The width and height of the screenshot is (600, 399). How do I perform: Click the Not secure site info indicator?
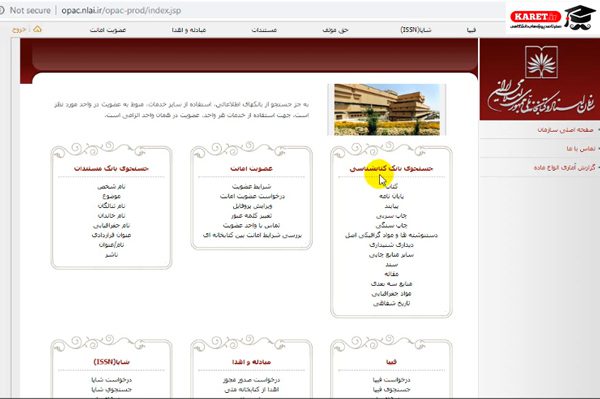(x=25, y=10)
